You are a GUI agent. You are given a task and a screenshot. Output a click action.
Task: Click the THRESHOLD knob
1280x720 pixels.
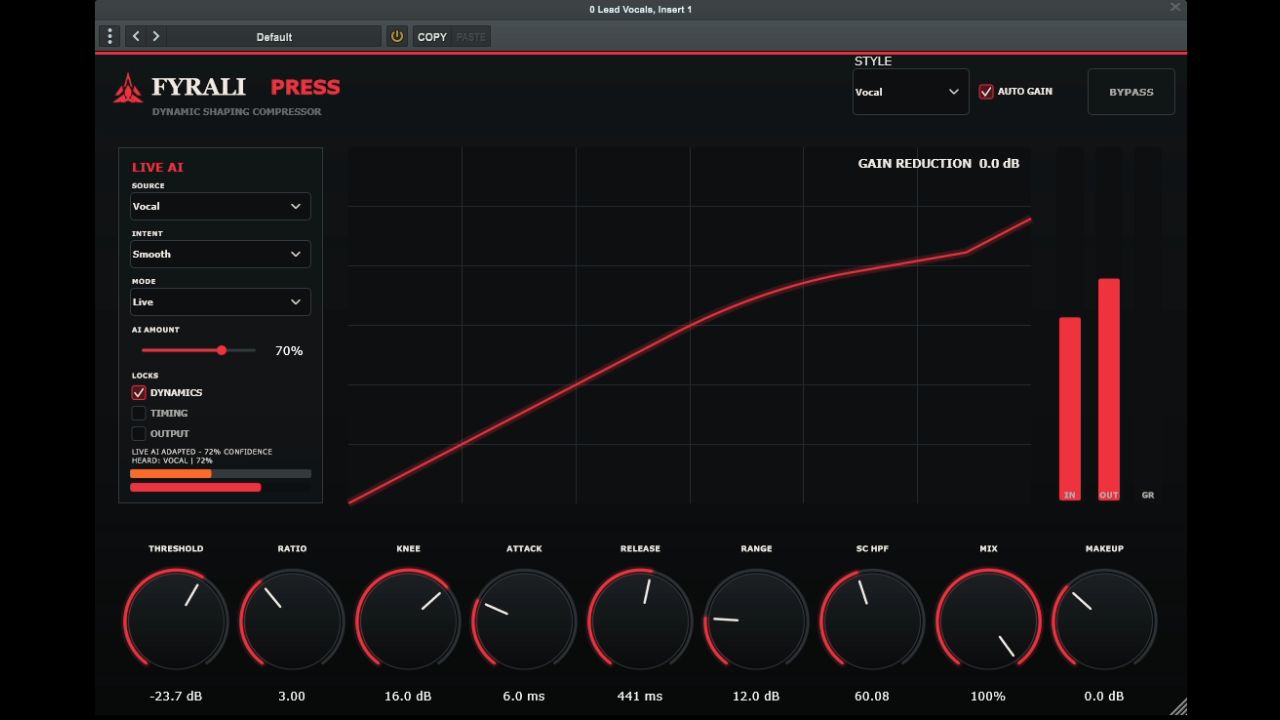[x=176, y=620]
